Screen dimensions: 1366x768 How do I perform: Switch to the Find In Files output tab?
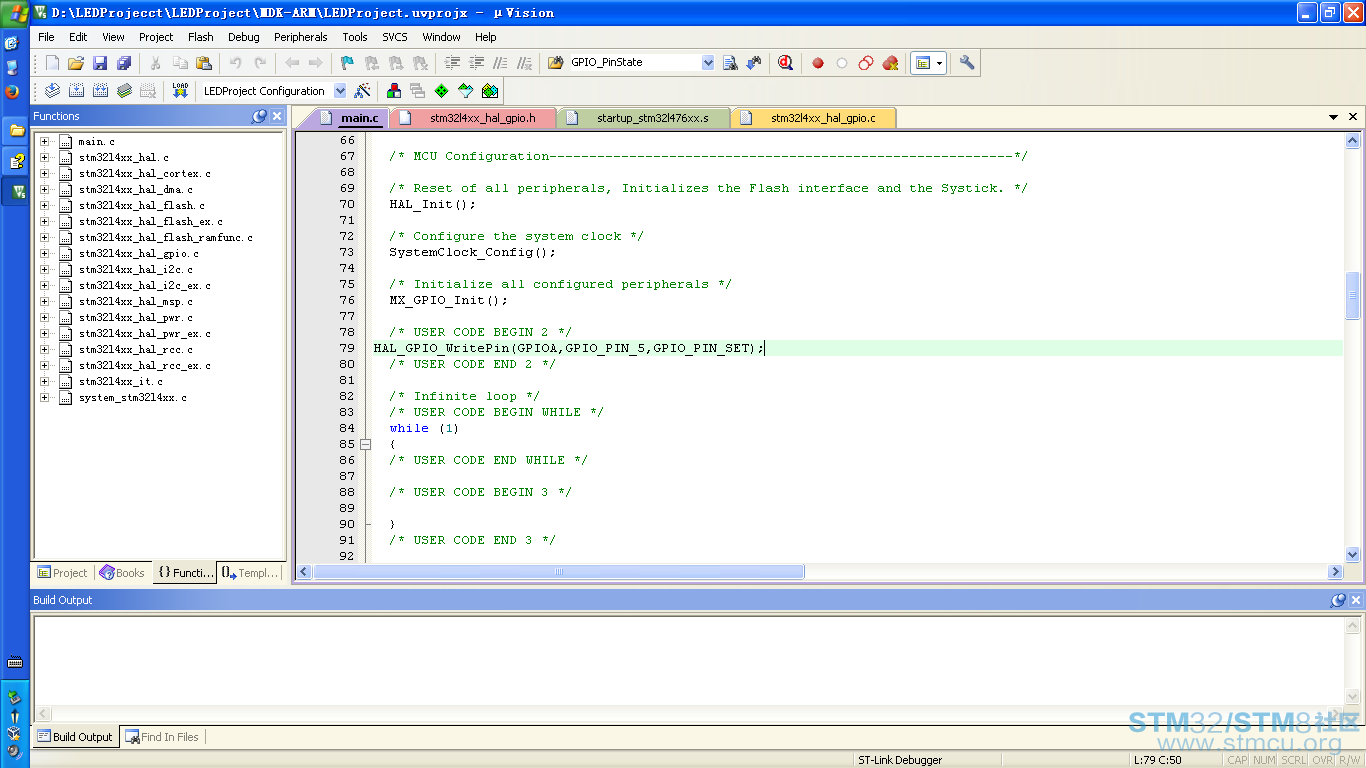162,737
